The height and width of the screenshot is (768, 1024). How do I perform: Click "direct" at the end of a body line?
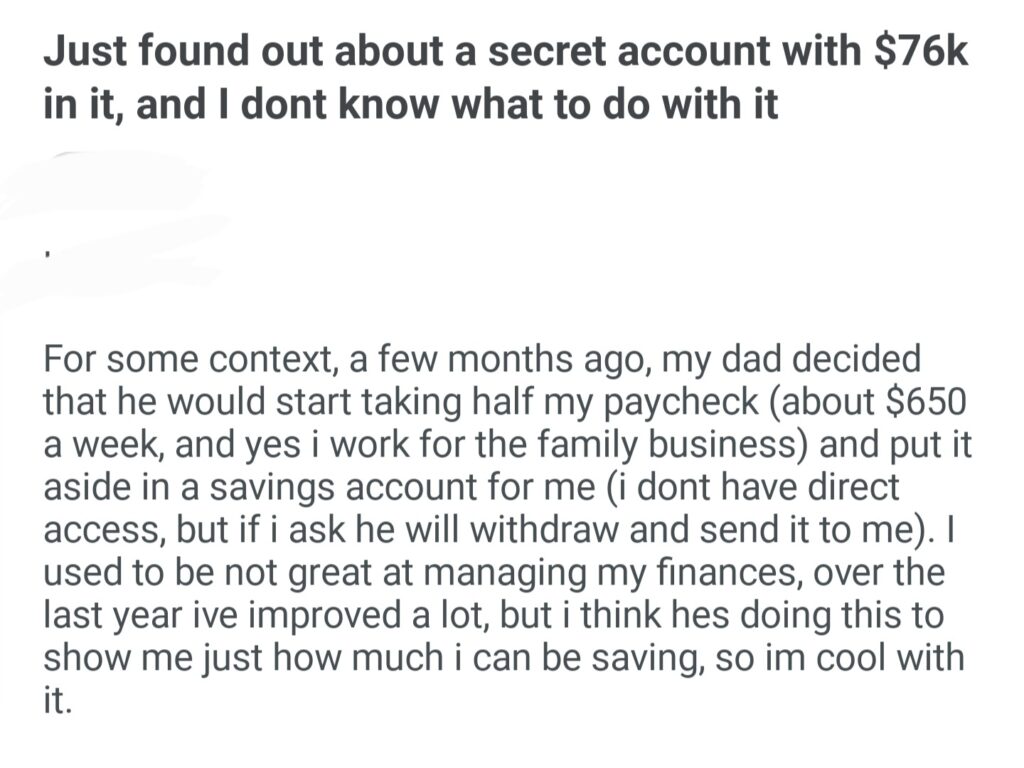[x=851, y=487]
